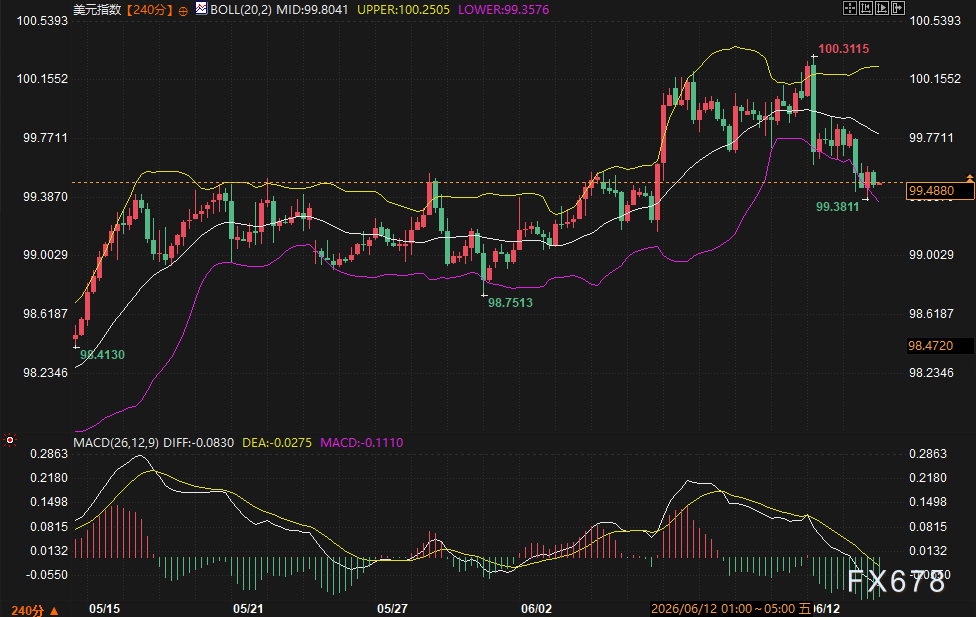The width and height of the screenshot is (976, 617).
Task: Click the 美元指数 symbol title
Action: [98, 10]
